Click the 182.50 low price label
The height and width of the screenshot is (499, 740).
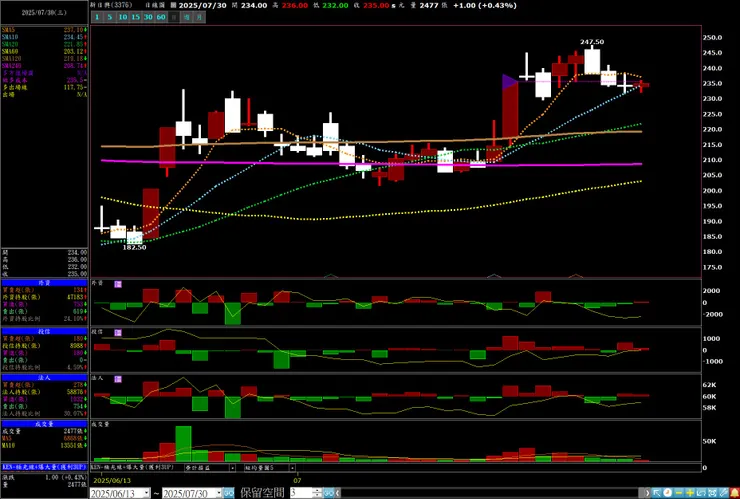pos(135,247)
